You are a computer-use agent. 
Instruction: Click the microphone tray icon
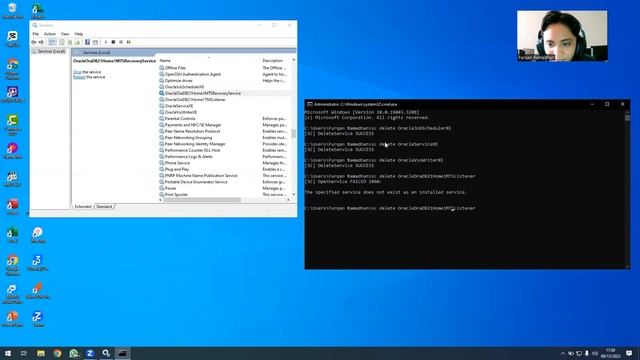click(587, 353)
